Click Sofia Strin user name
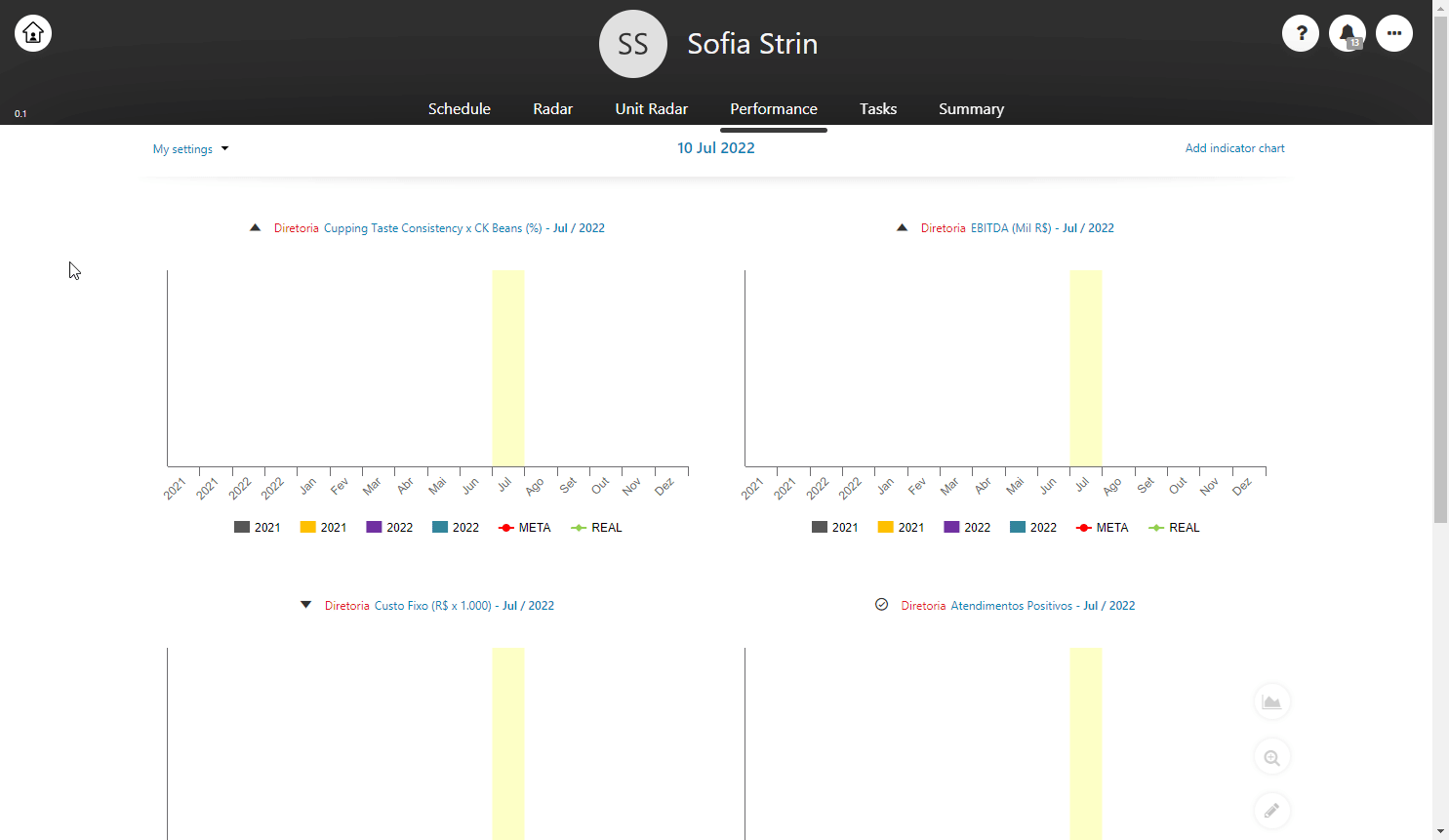Image resolution: width=1449 pixels, height=840 pixels. 752,44
